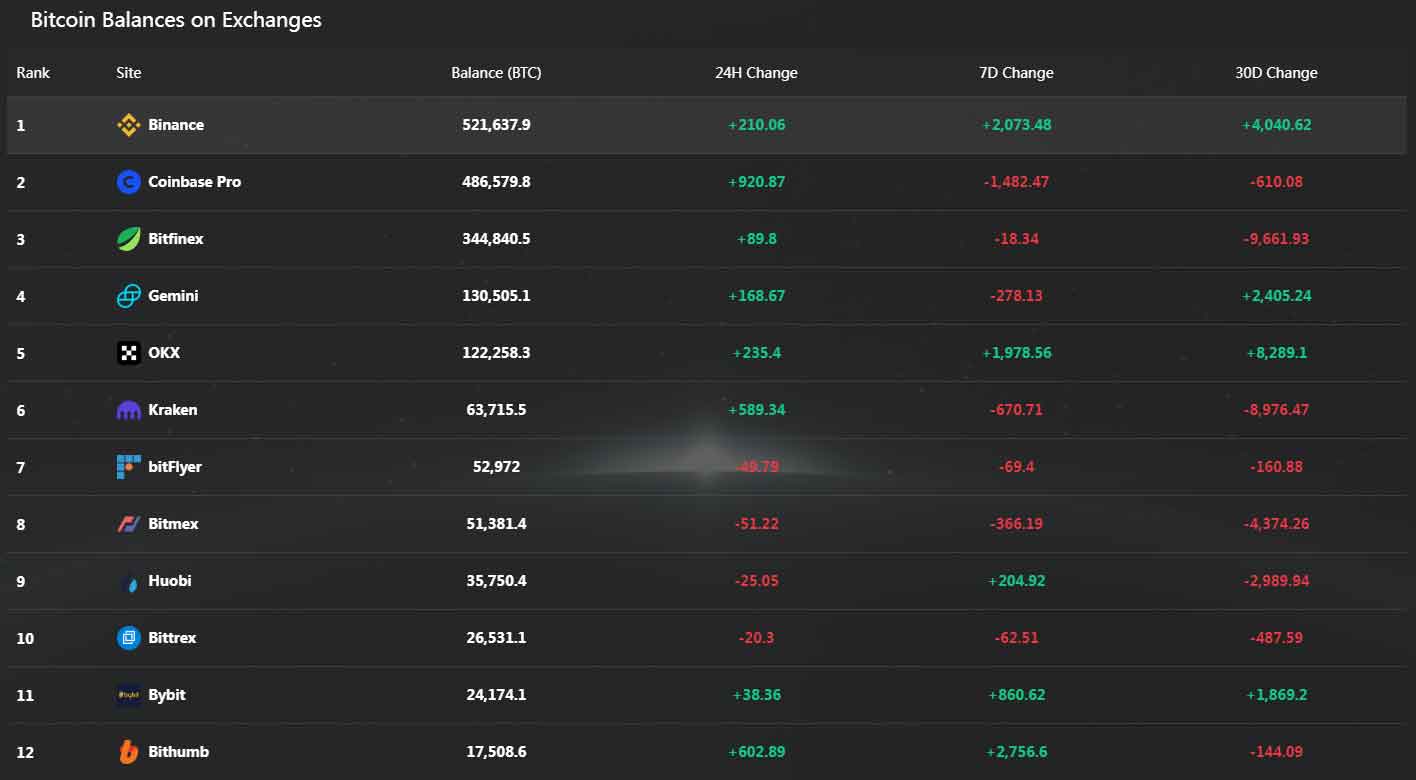This screenshot has width=1416, height=780.
Task: Select Kraken balance 63,715.5
Action: coord(496,410)
